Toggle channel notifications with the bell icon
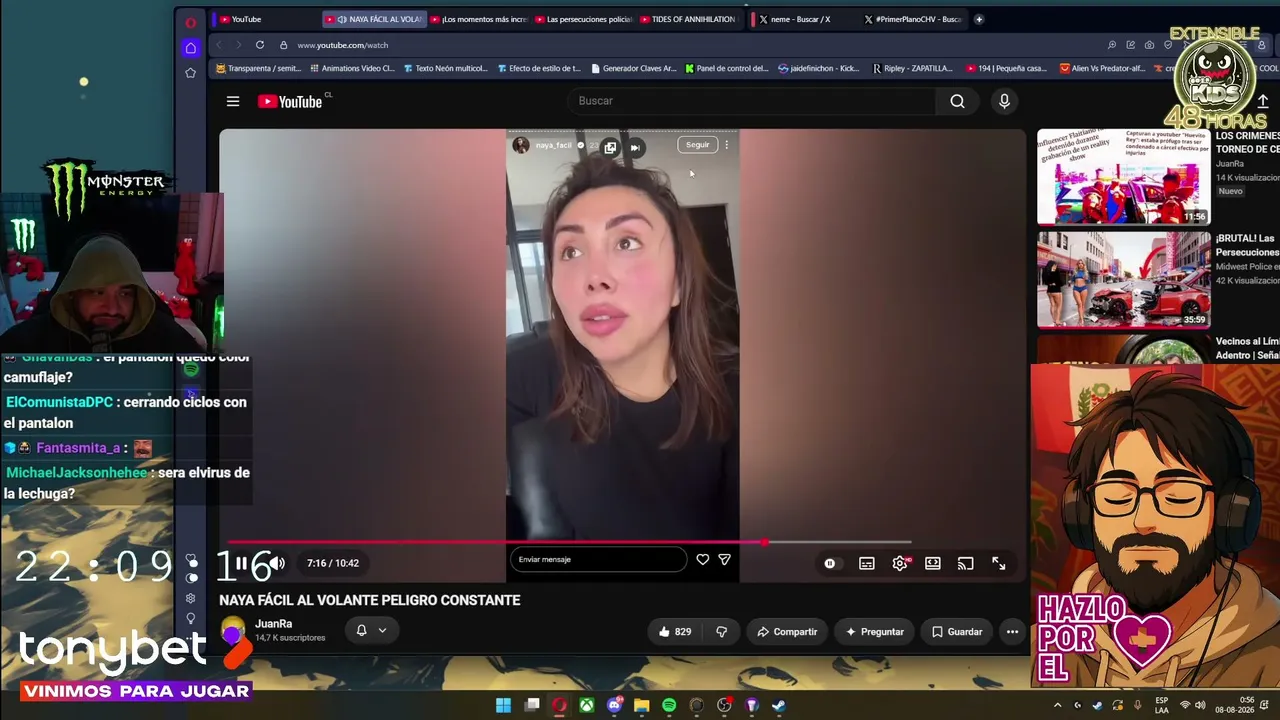The height and width of the screenshot is (720, 1280). coord(361,631)
